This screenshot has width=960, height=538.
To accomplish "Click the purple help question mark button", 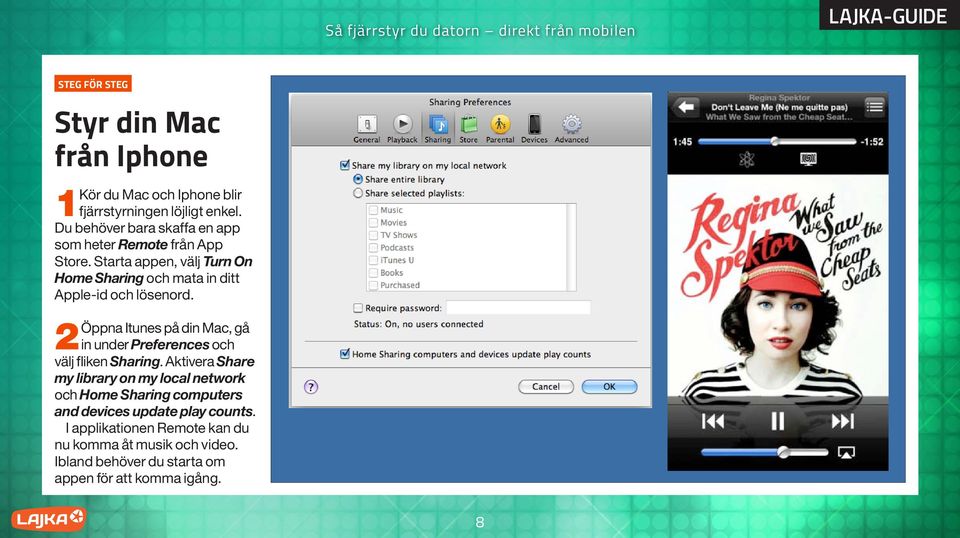I will [x=311, y=387].
